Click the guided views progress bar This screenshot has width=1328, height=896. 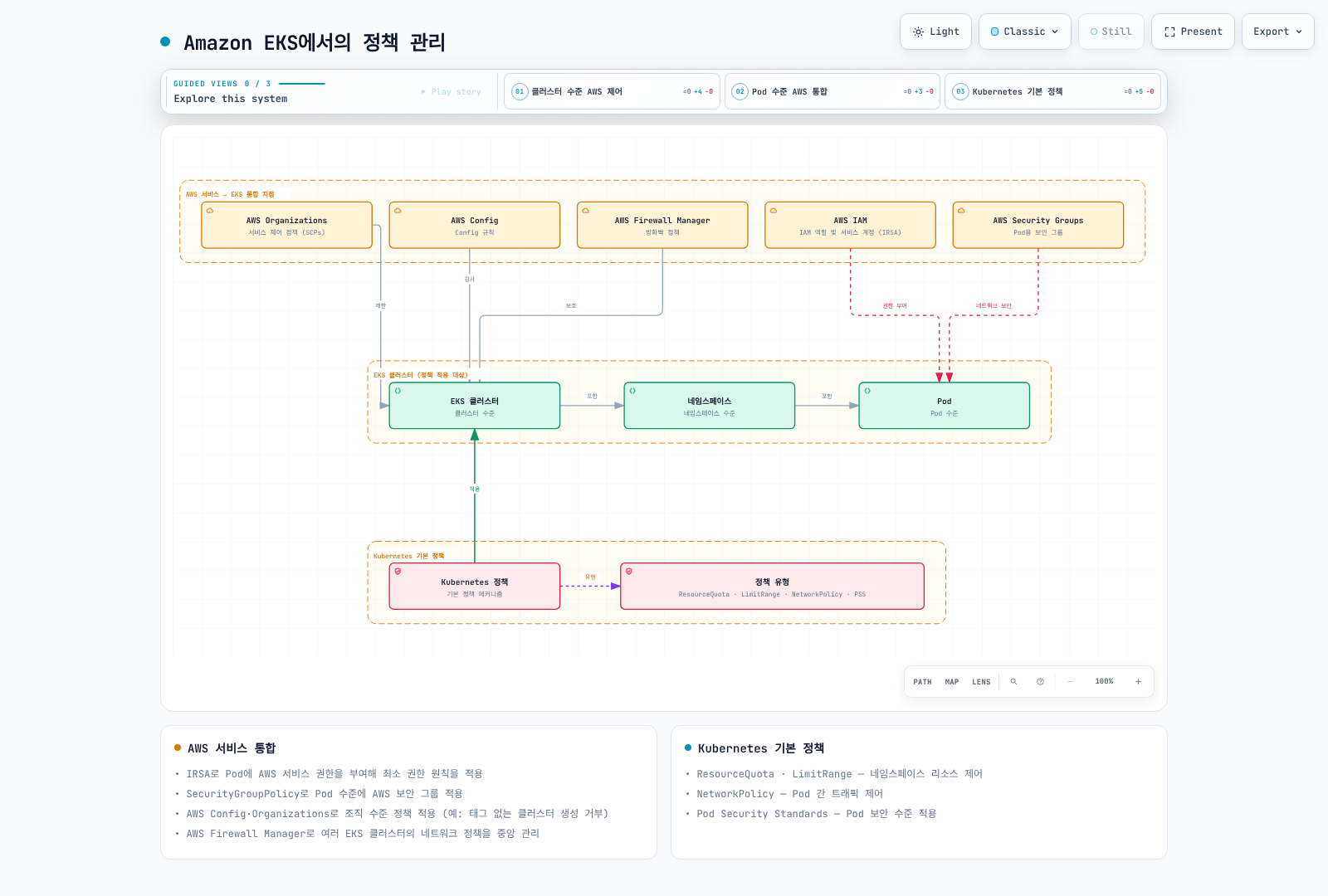[302, 84]
